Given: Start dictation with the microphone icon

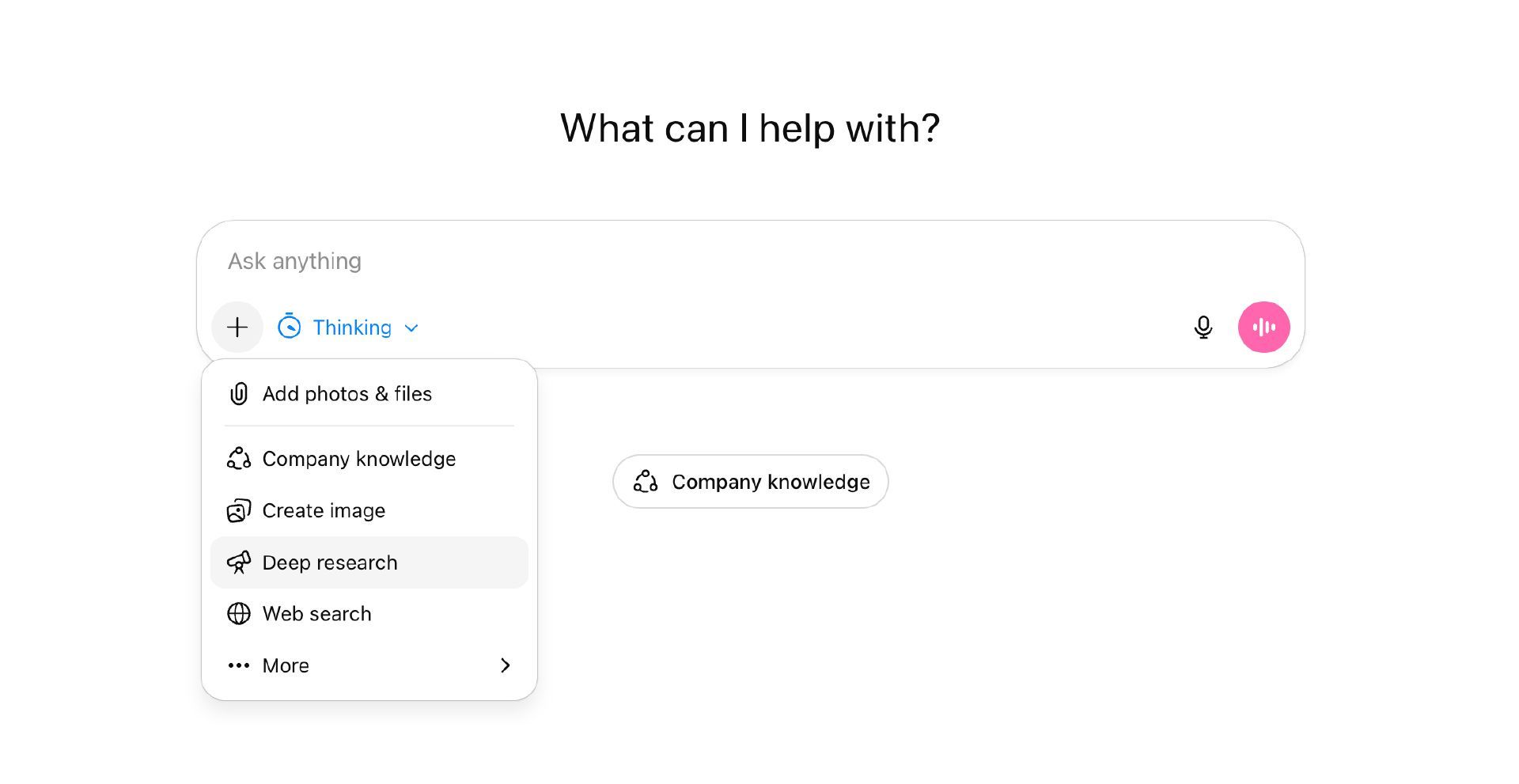Looking at the screenshot, I should 1203,328.
